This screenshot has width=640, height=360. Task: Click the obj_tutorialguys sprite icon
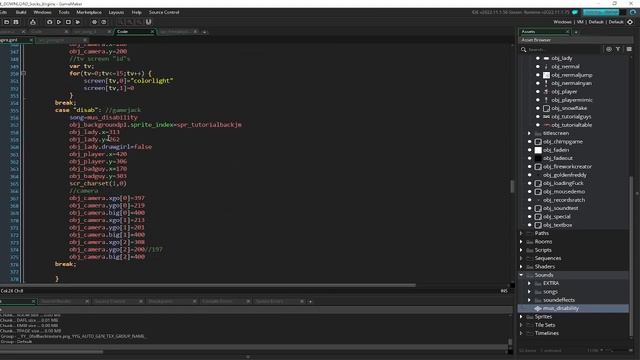(546, 116)
